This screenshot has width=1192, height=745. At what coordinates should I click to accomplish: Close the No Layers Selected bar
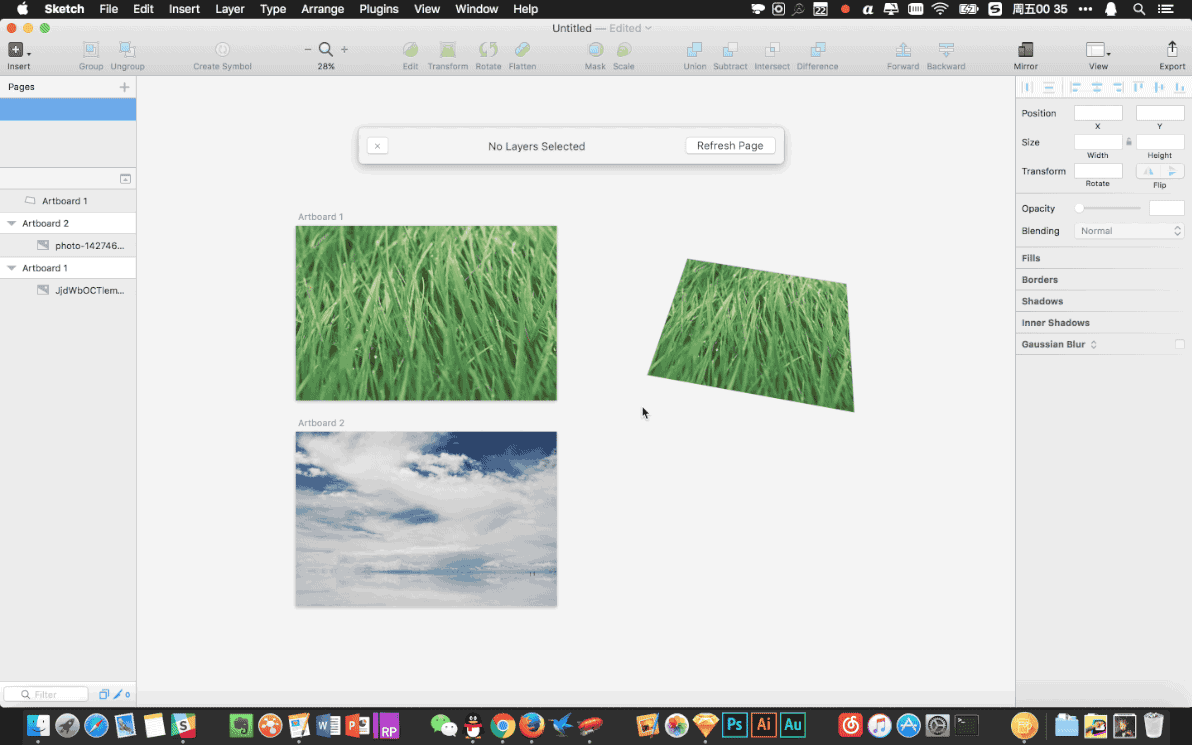[x=377, y=146]
